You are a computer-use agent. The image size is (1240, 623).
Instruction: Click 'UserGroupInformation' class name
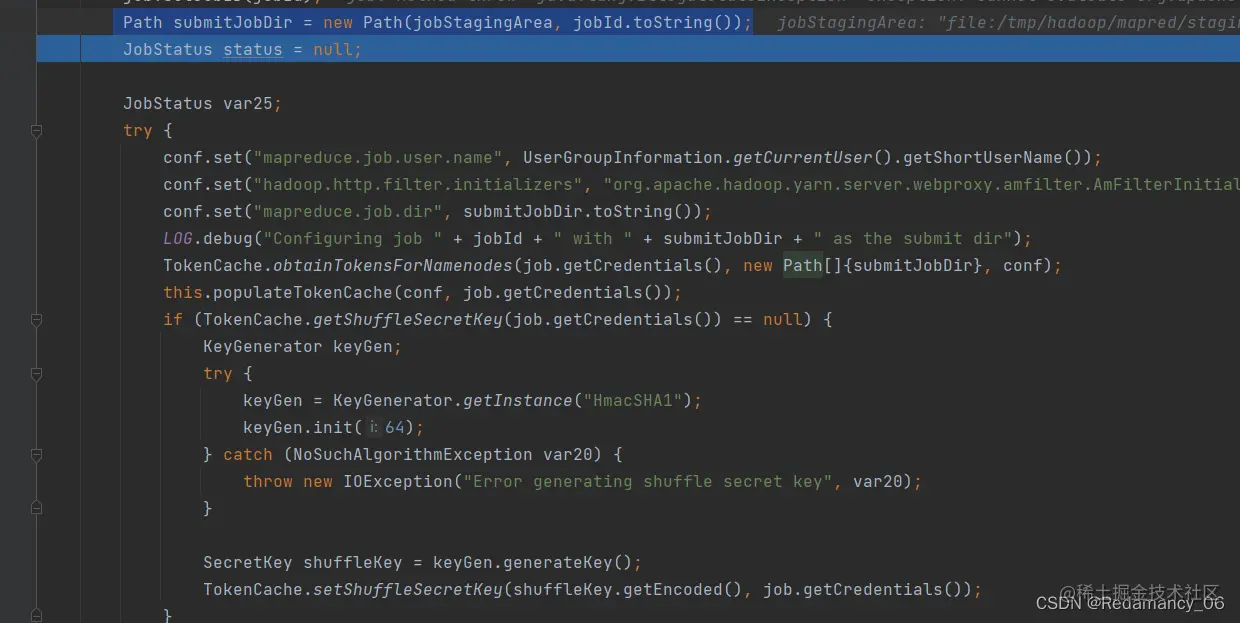(622, 158)
